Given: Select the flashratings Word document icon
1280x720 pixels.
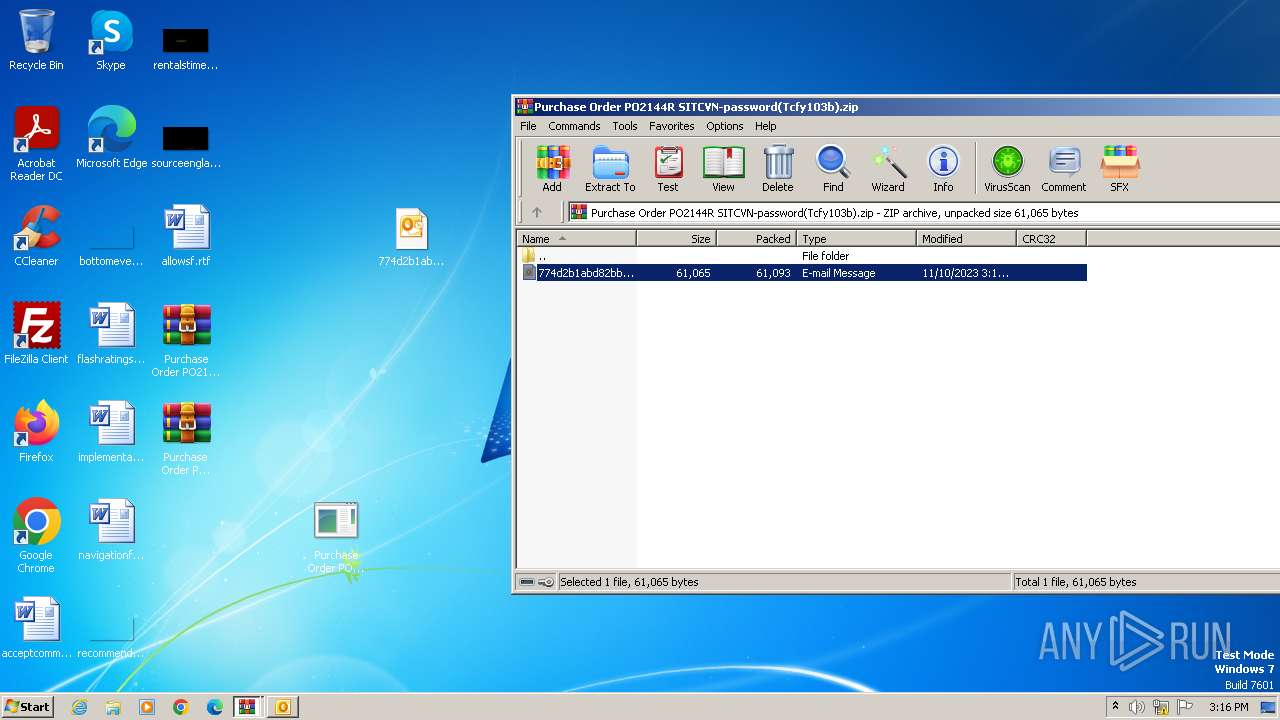Looking at the screenshot, I should (x=111, y=334).
